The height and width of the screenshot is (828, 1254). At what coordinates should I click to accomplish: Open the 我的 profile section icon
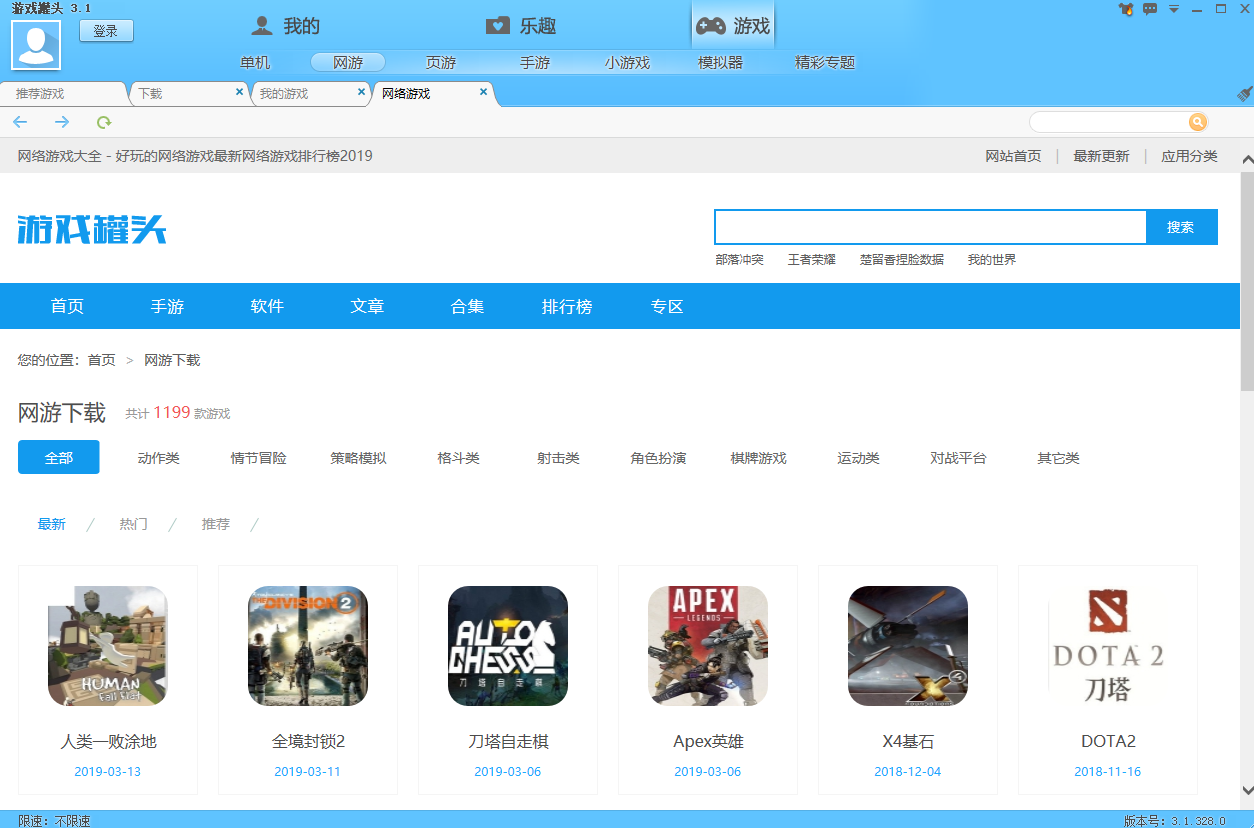262,26
